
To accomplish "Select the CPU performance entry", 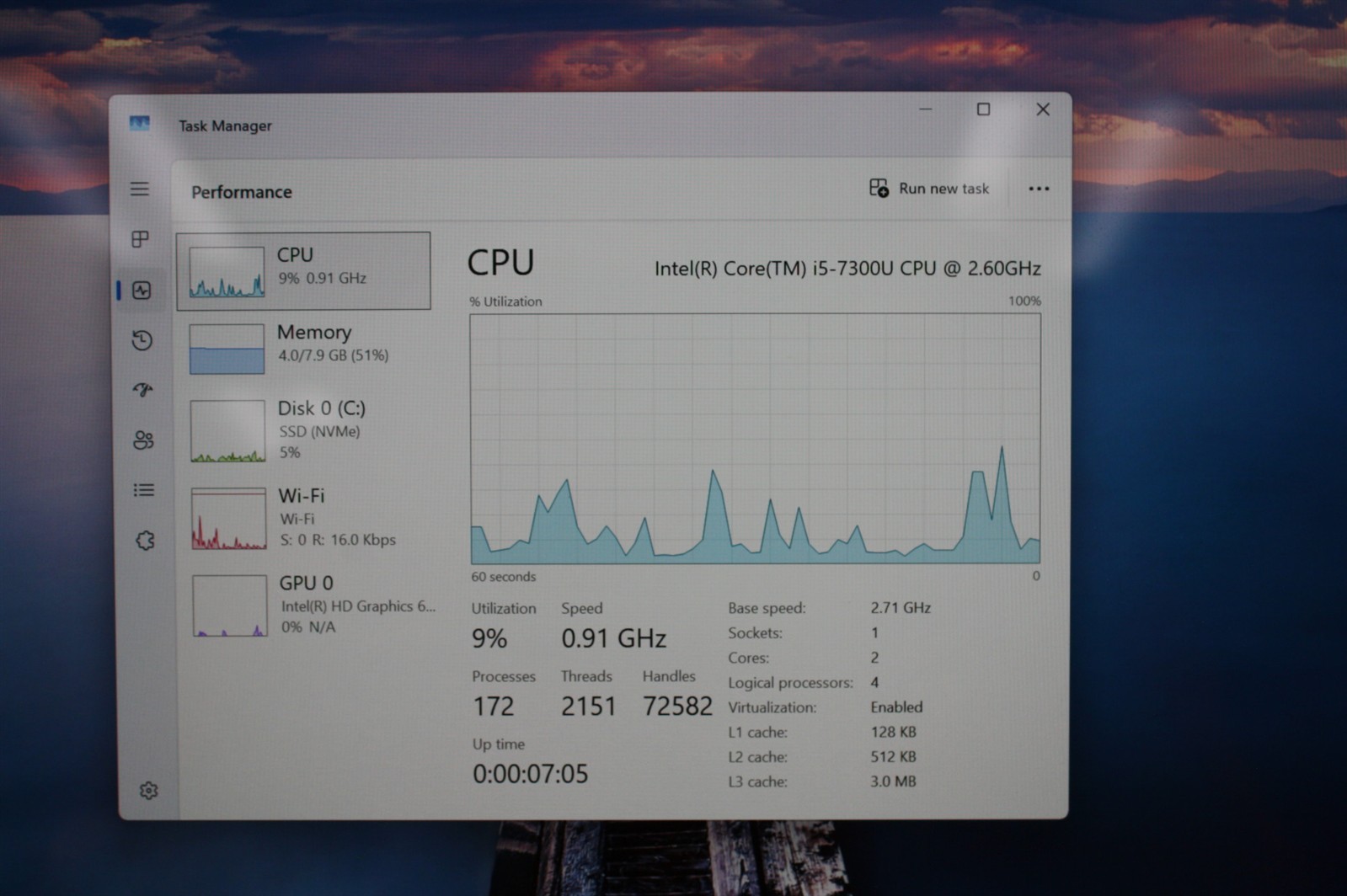I will click(x=303, y=270).
